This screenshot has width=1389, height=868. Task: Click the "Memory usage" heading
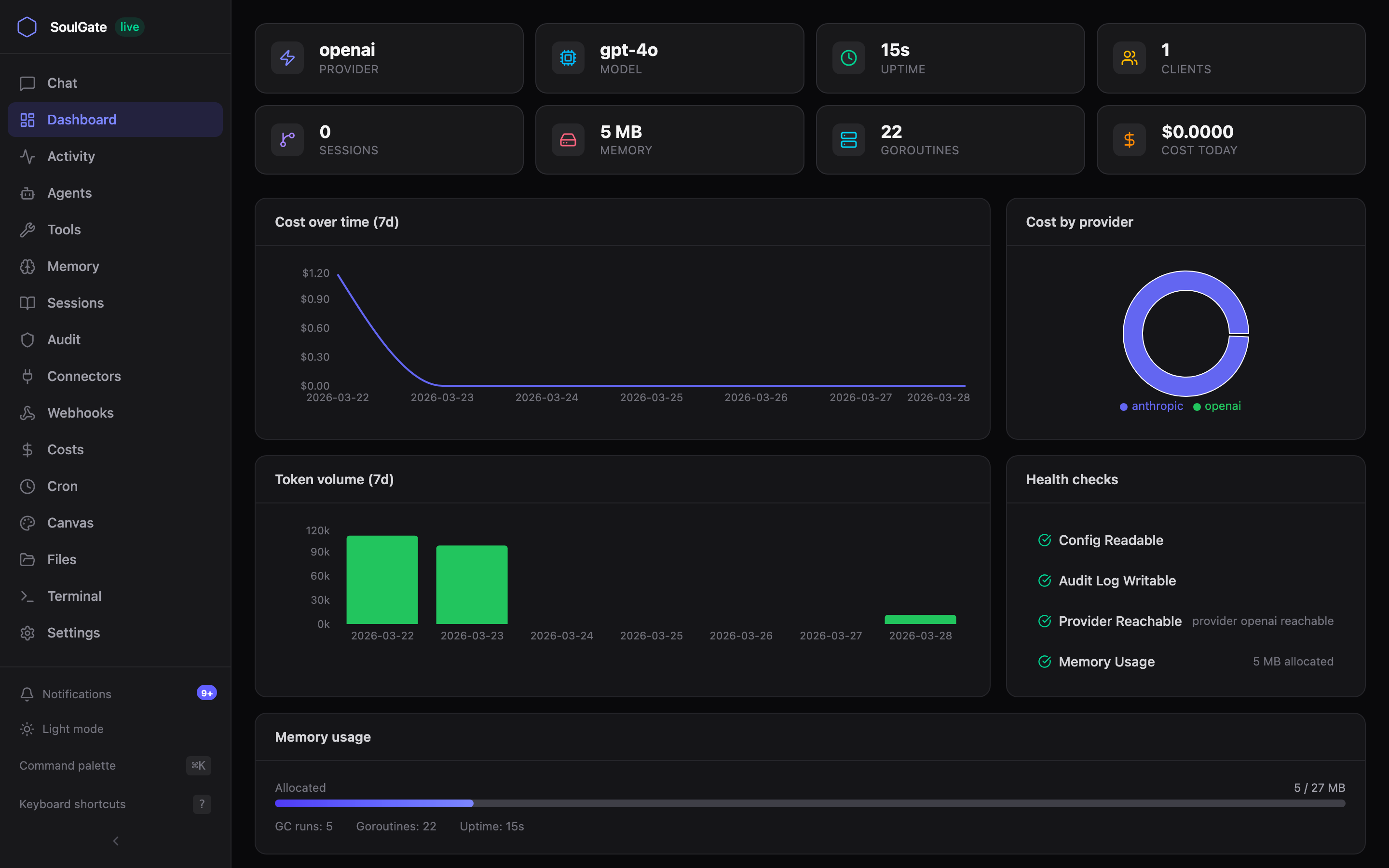click(323, 737)
